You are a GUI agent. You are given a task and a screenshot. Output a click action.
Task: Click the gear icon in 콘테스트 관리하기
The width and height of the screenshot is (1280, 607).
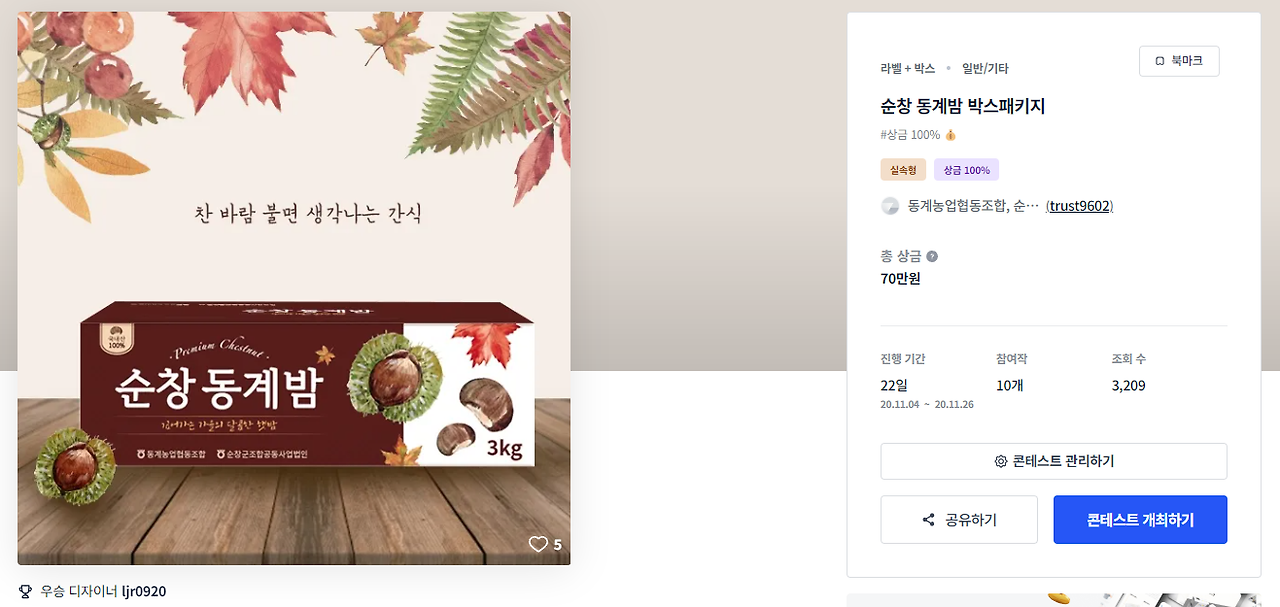[1000, 461]
